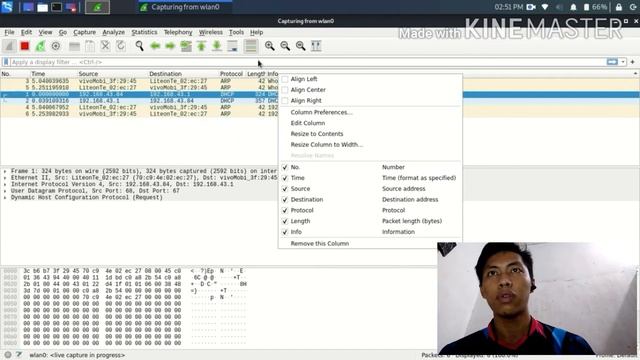Open the find packet magnifier
The height and width of the screenshot is (360, 640).
pos(140,46)
